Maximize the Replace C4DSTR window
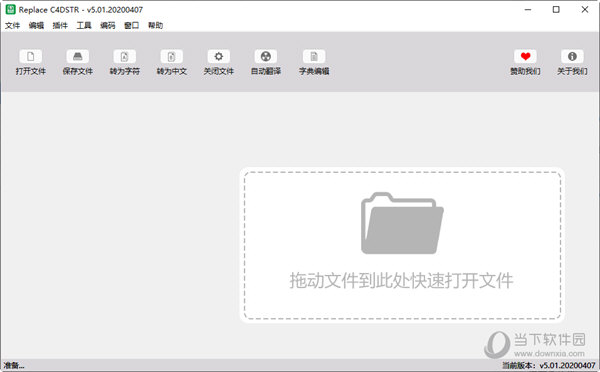The image size is (600, 372). 556,10
